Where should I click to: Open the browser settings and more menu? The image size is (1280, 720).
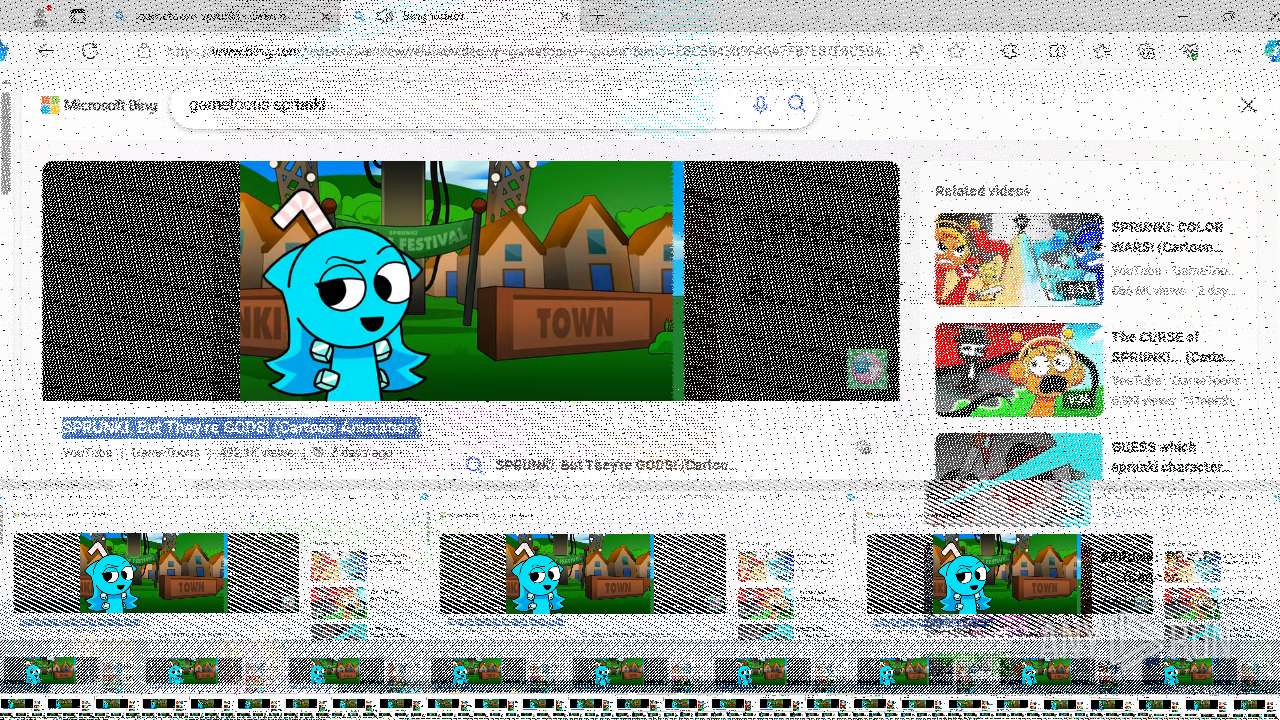coord(1233,51)
